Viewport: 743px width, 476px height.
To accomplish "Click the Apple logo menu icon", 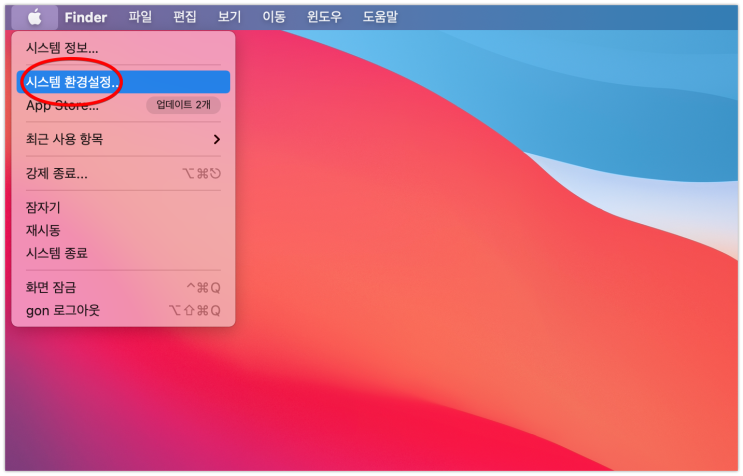I will coord(35,18).
